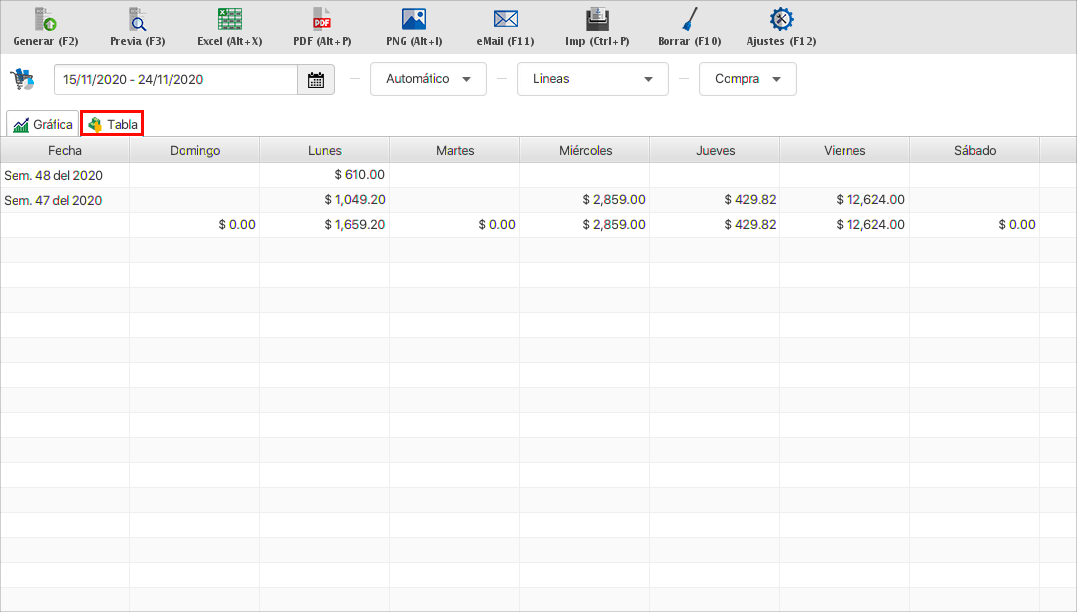Save report as PNG (Alt+I)
The width and height of the screenshot is (1077, 612).
click(414, 20)
